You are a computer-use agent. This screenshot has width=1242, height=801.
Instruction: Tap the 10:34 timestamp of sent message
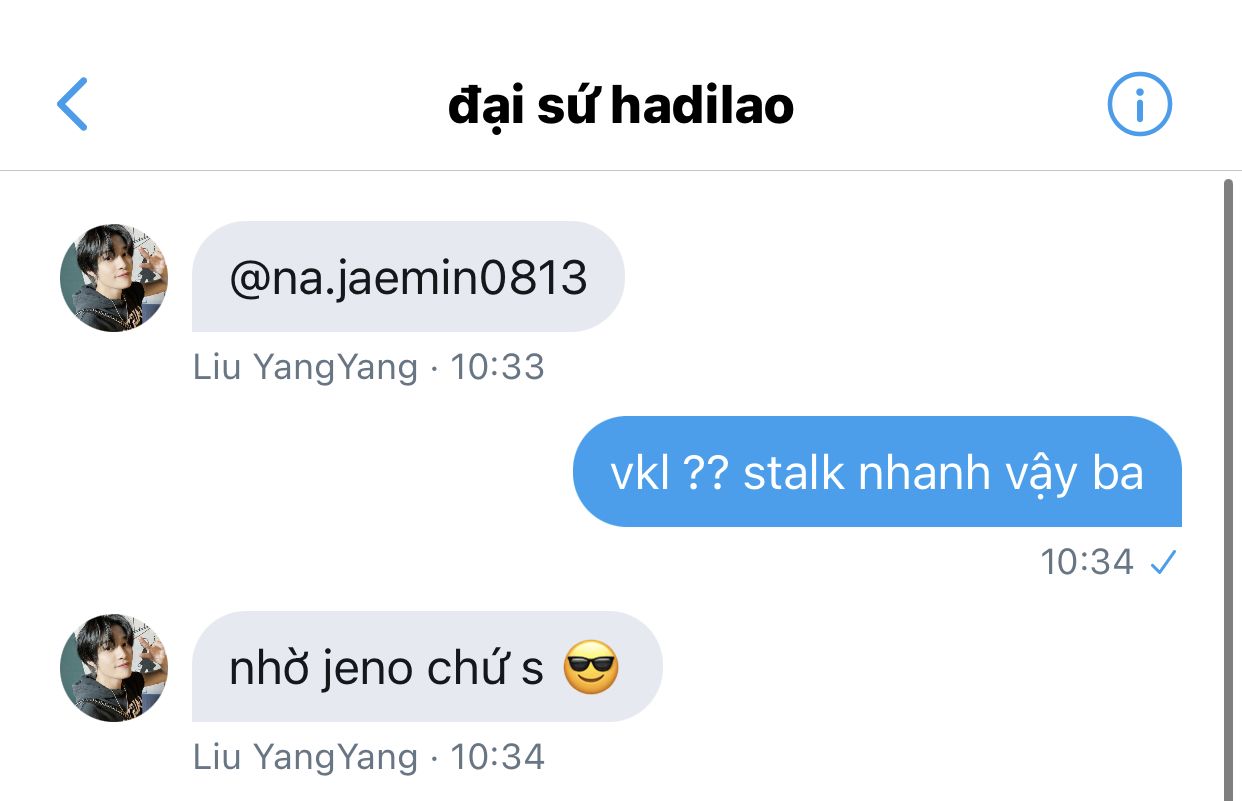pos(1087,563)
